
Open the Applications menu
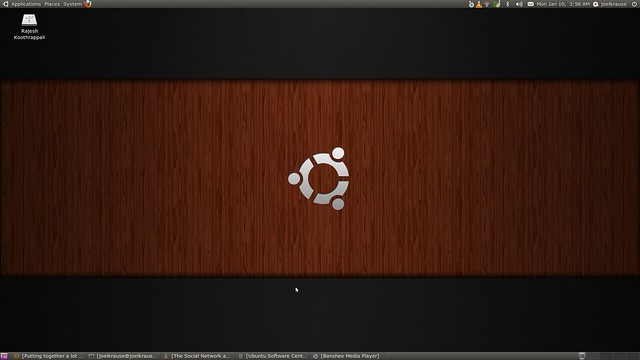pos(25,4)
